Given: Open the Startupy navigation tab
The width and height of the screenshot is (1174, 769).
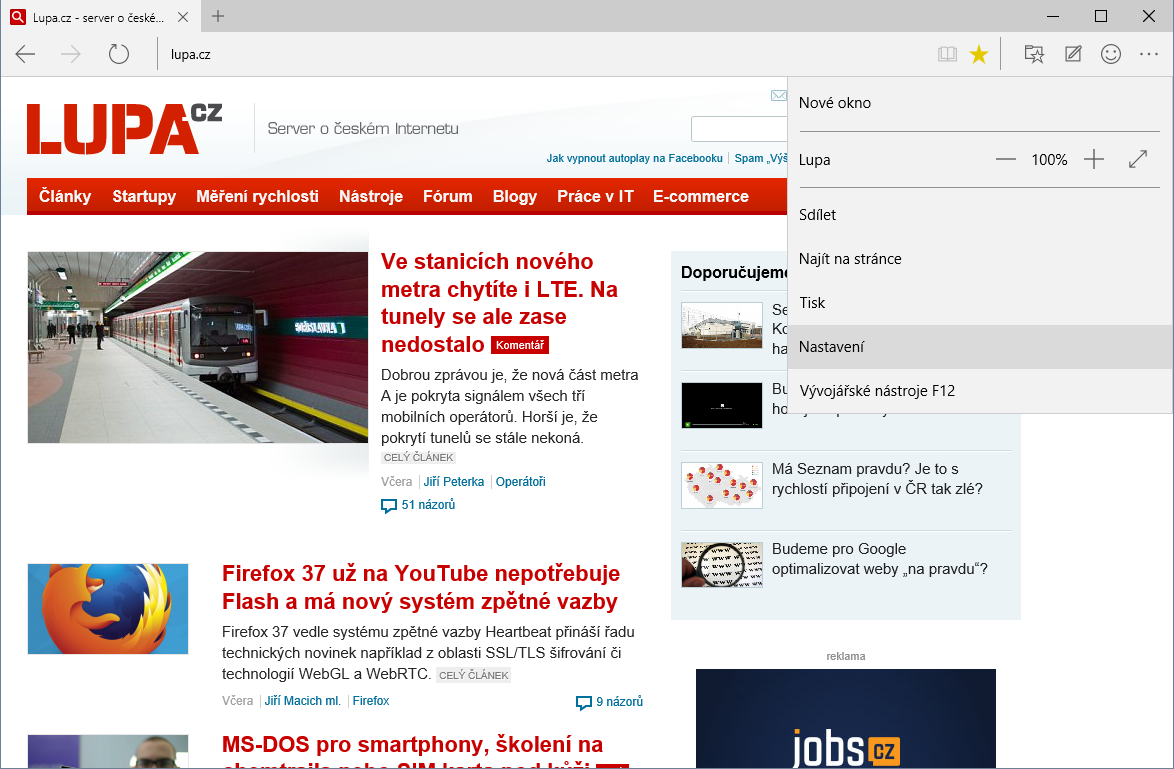Looking at the screenshot, I should (x=144, y=196).
